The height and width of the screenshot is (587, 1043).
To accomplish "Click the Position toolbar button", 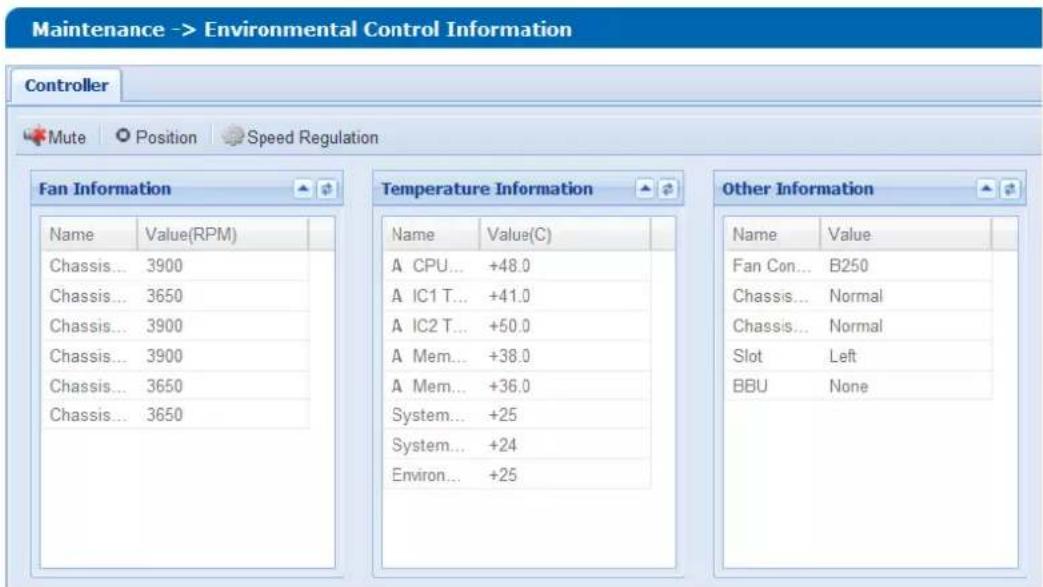I will tap(156, 137).
